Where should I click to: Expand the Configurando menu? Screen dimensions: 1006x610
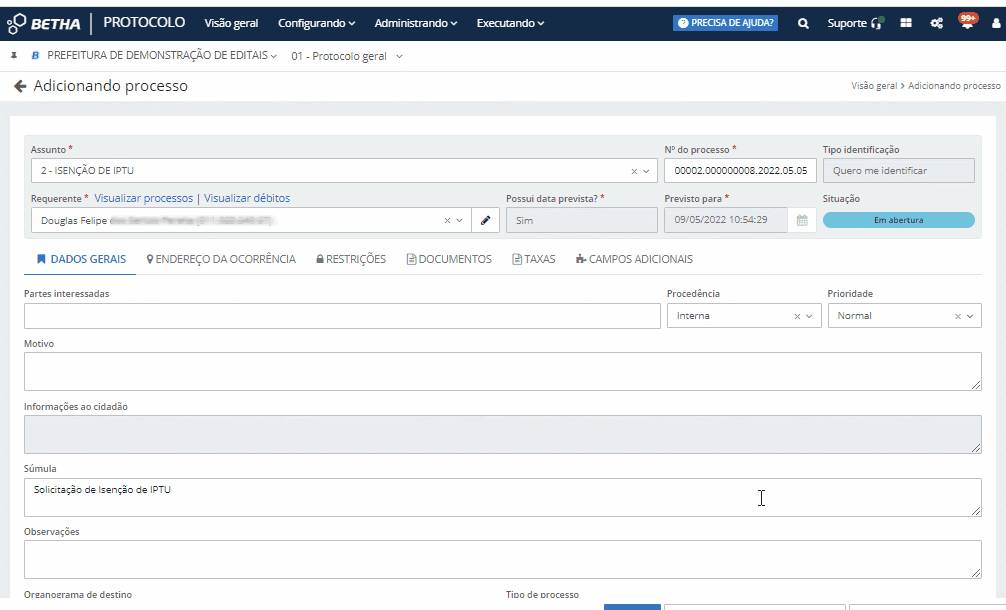tap(316, 23)
